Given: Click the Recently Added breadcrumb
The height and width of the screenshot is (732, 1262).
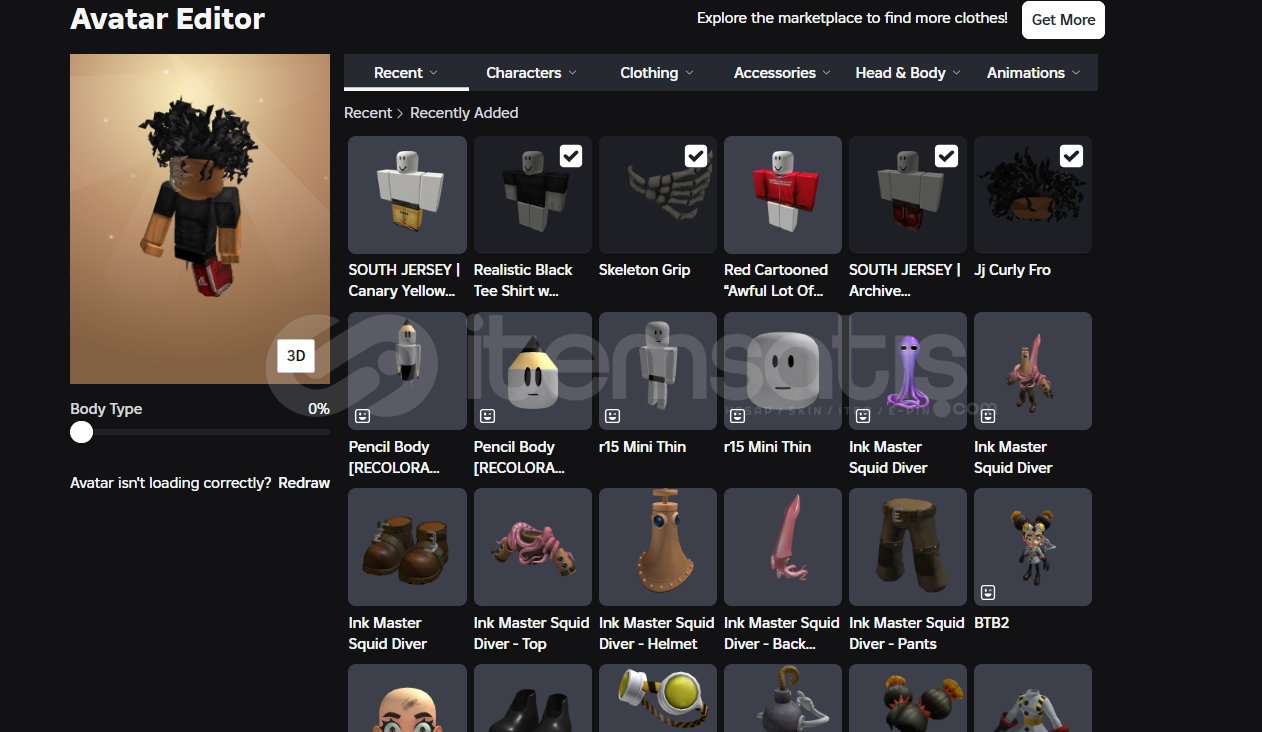Looking at the screenshot, I should (x=464, y=113).
